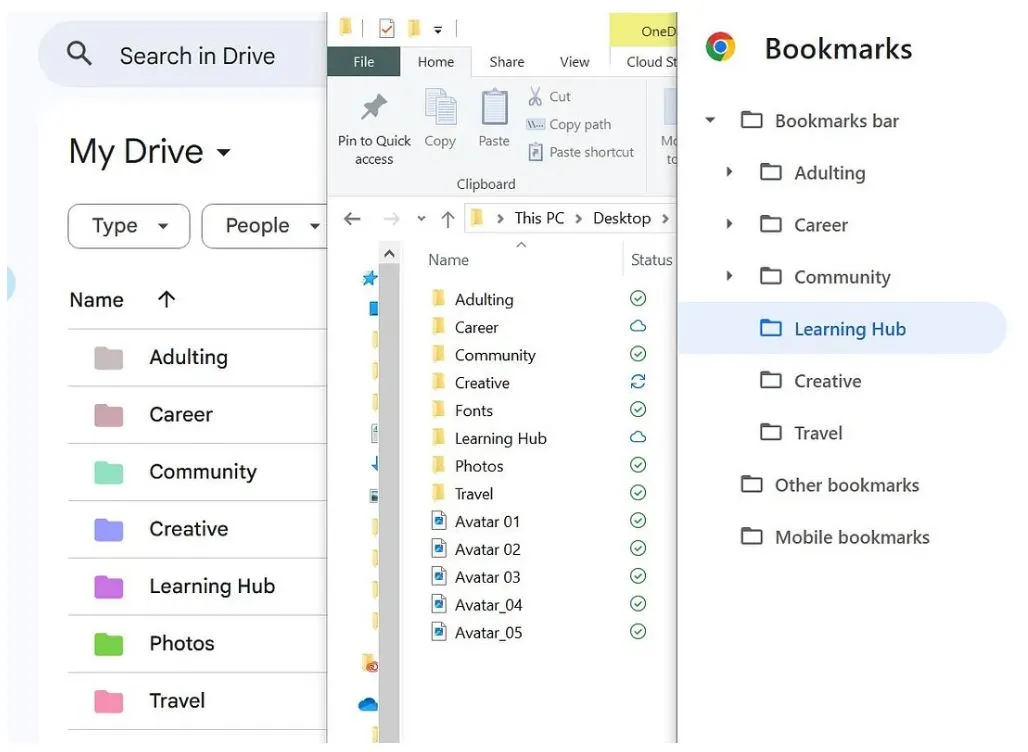Expand the Adulting bookmark folder arrow
The height and width of the screenshot is (752, 1028).
point(729,172)
